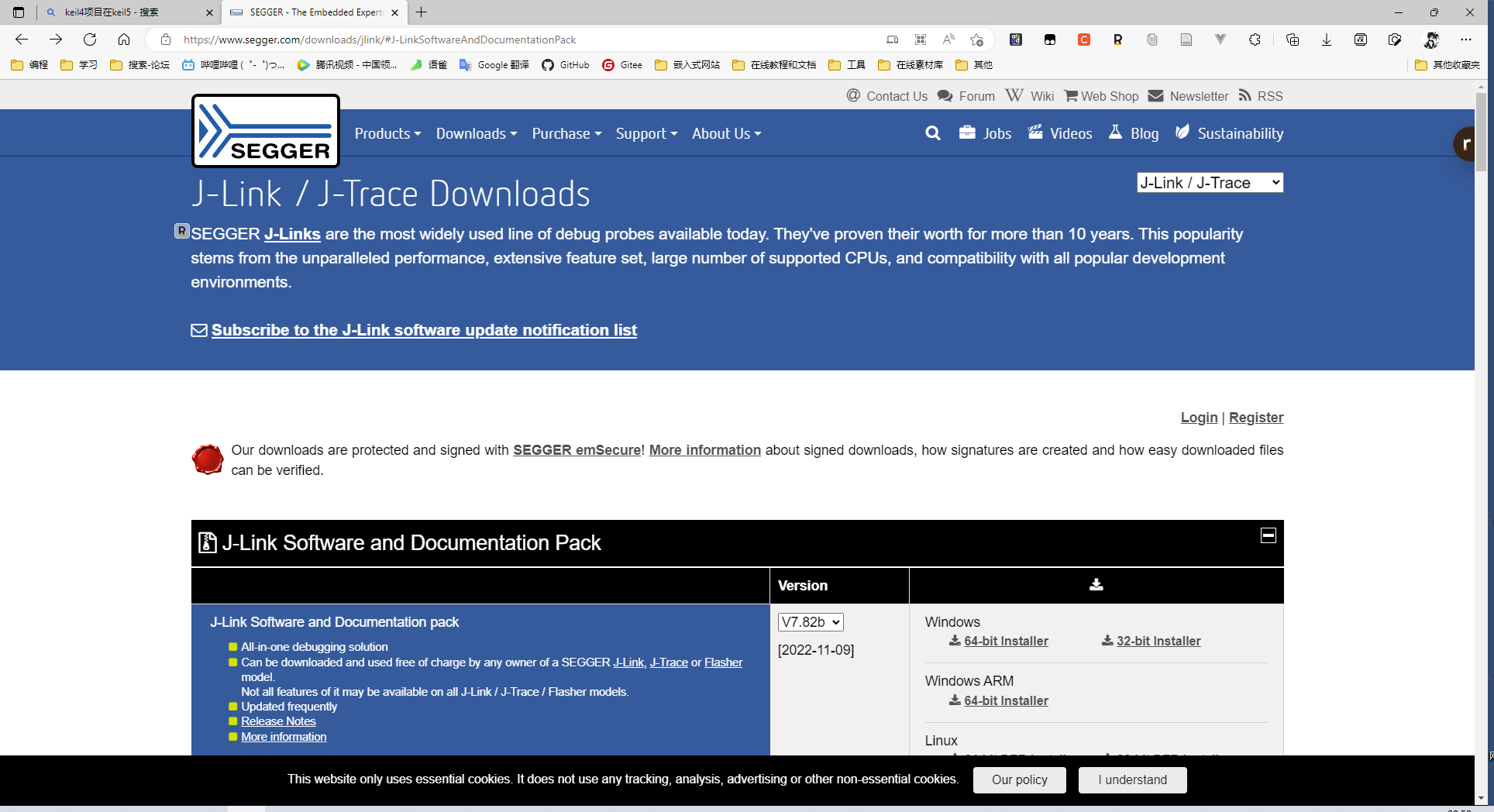This screenshot has width=1494, height=812.
Task: Open the Forum link
Action: click(966, 96)
